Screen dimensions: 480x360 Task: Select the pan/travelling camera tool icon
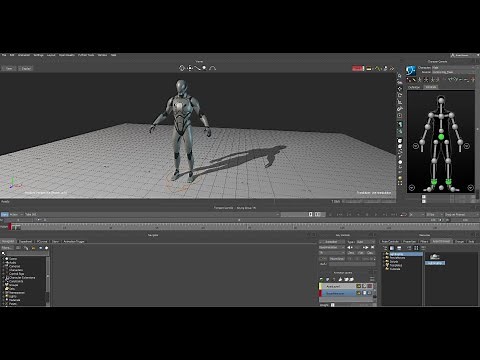click(190, 68)
